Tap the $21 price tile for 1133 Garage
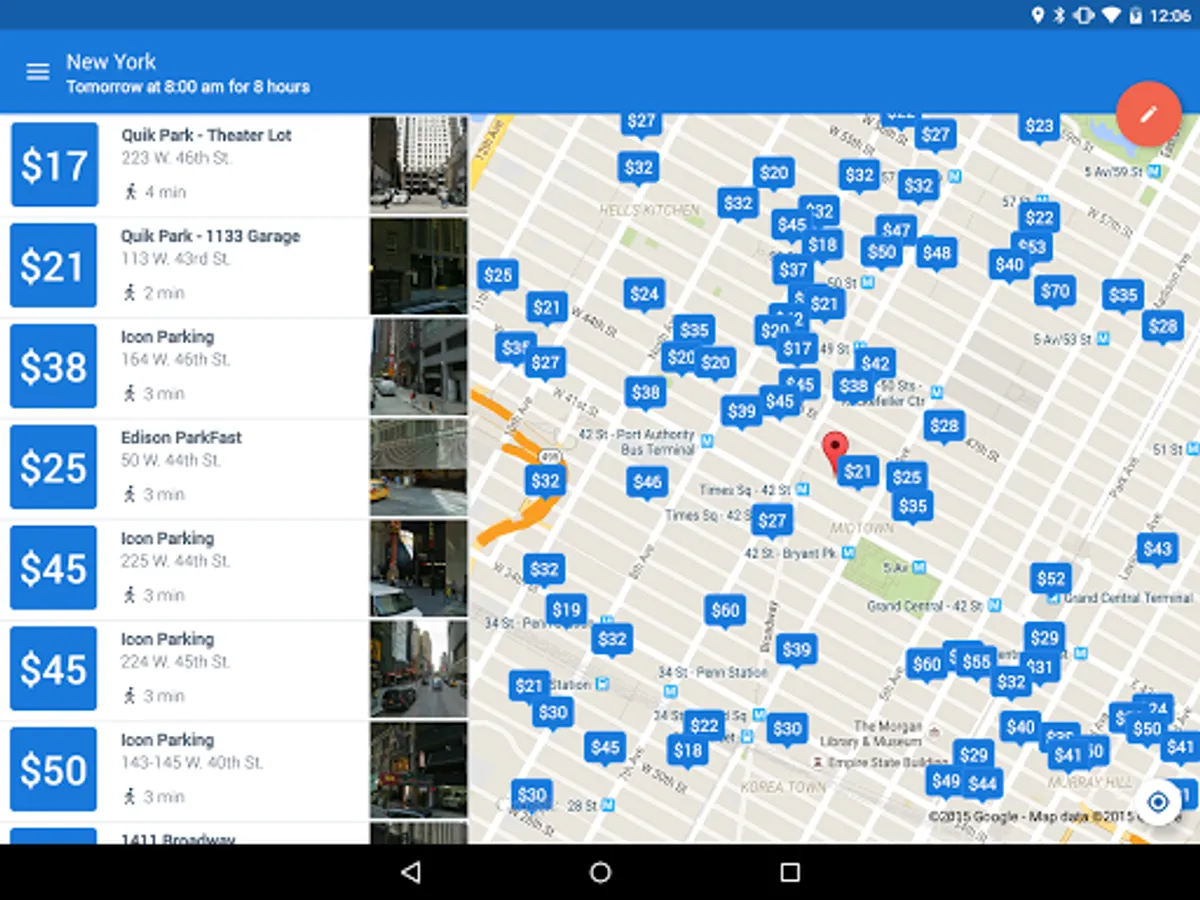 click(x=54, y=266)
